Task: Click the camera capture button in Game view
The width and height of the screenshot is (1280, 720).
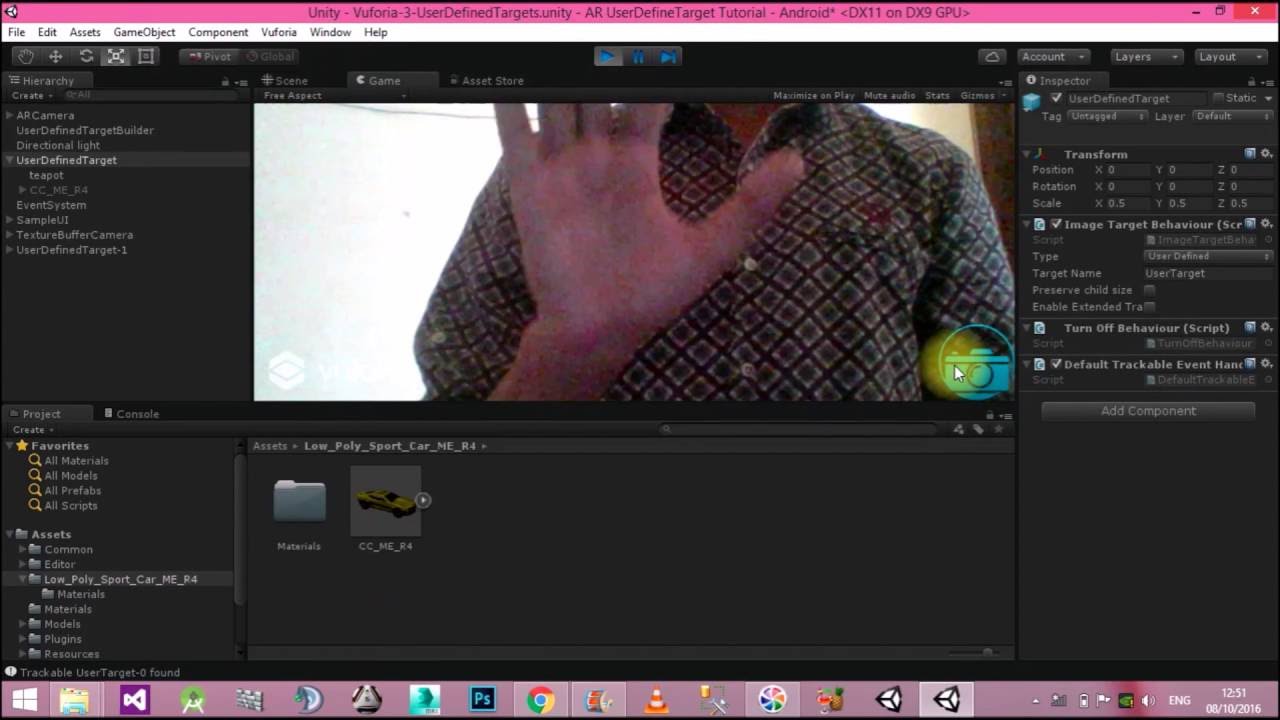Action: (x=977, y=364)
